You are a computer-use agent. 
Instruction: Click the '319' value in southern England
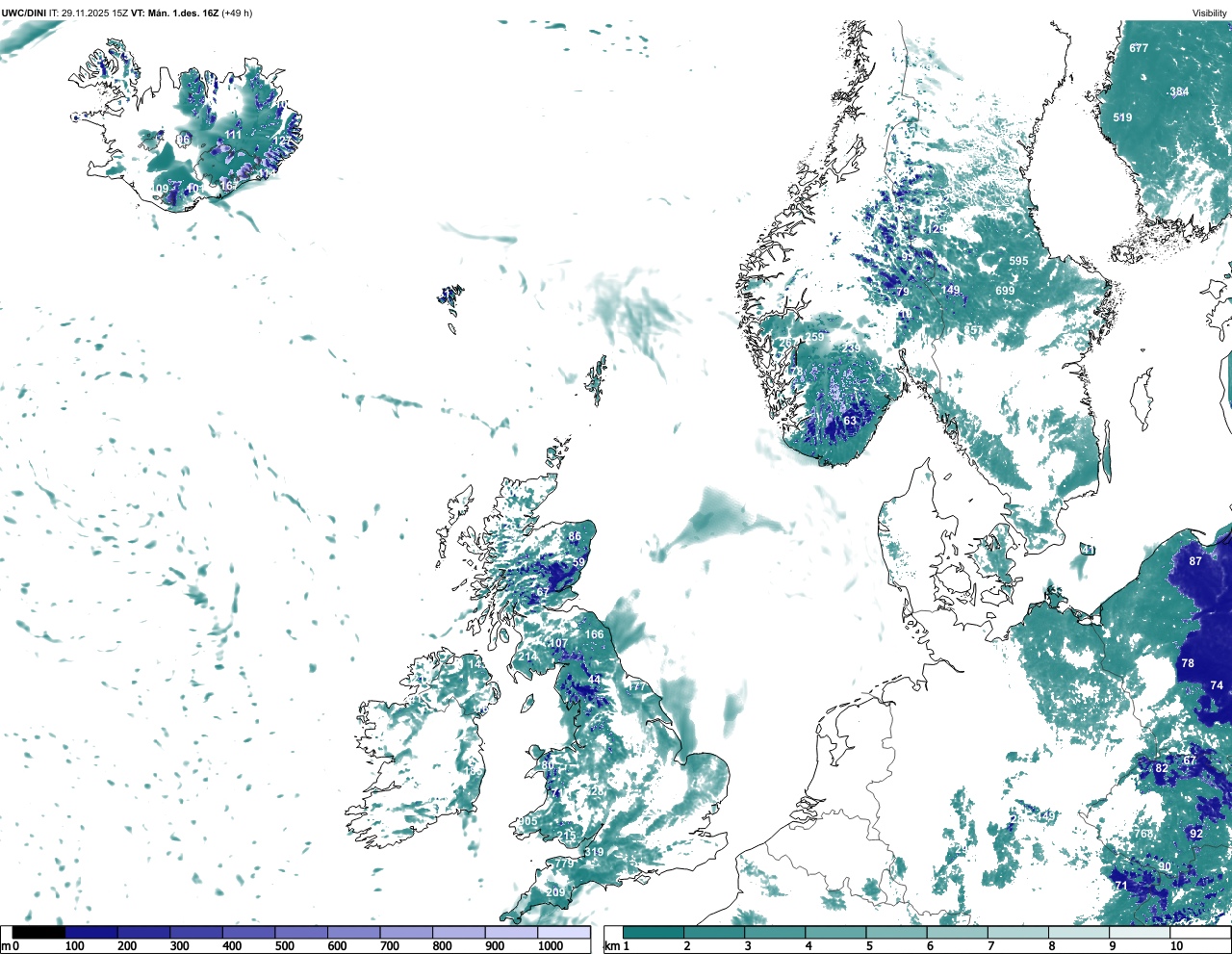[594, 852]
